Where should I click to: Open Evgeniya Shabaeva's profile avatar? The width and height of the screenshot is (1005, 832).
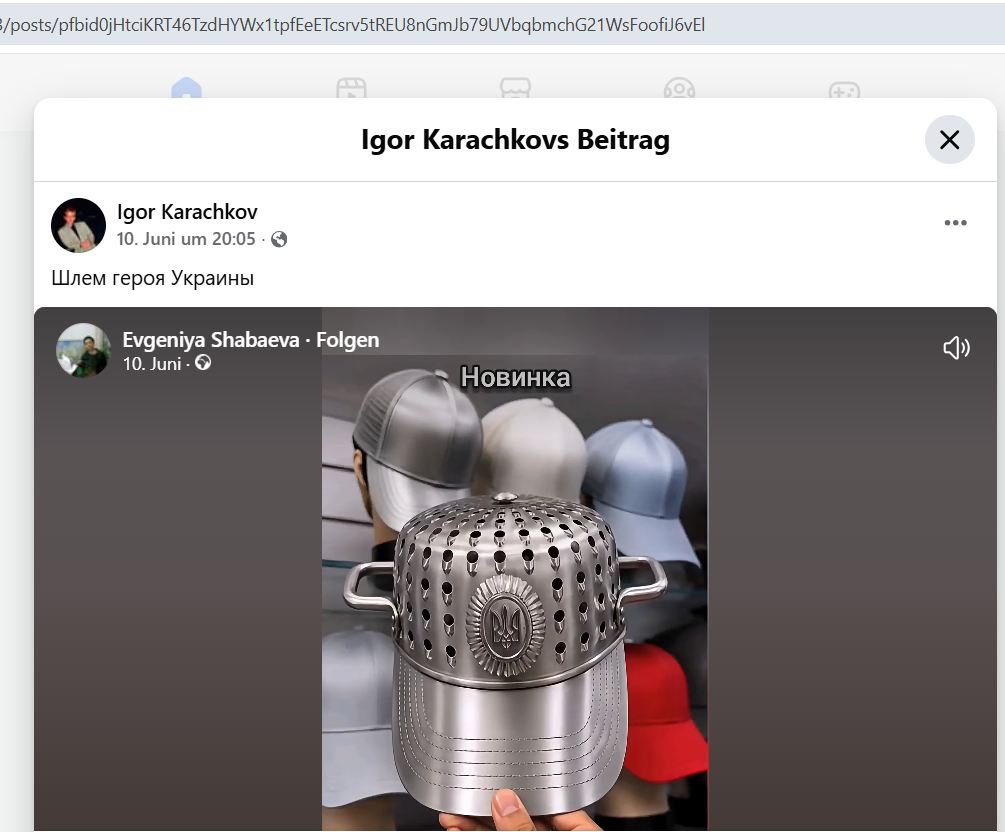(83, 350)
